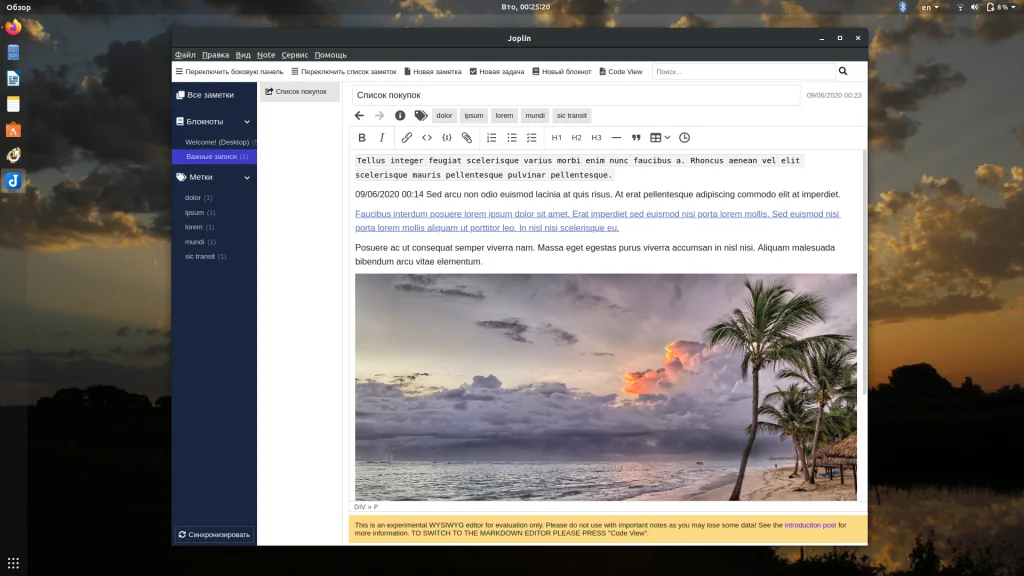Insert a hyperlink using the link icon

point(407,138)
